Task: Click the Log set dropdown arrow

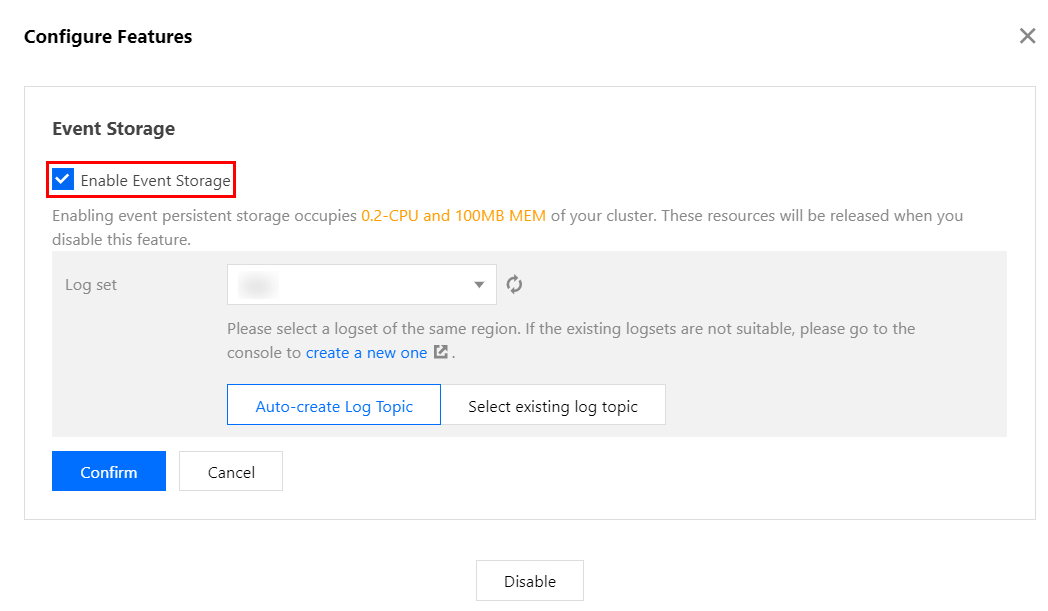Action: click(478, 286)
